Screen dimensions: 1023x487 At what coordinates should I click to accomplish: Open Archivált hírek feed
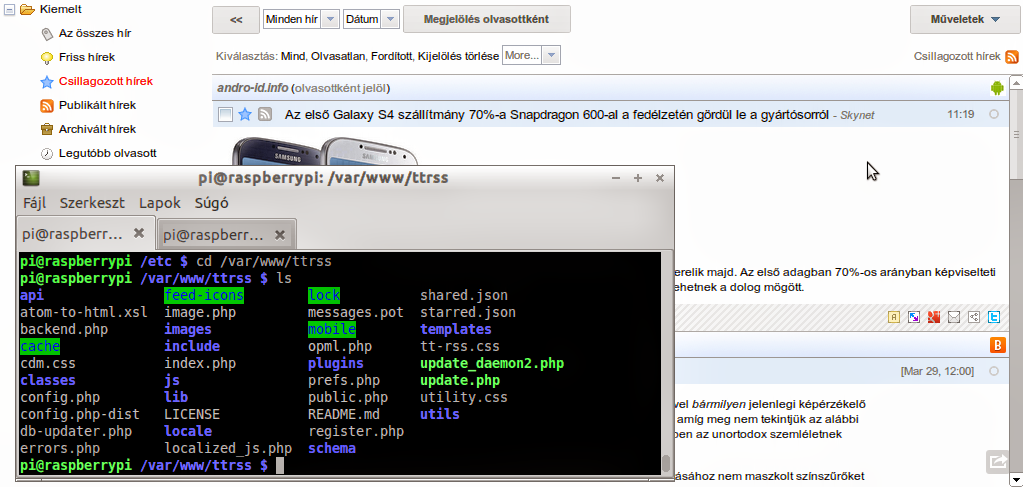pyautogui.click(x=97, y=129)
